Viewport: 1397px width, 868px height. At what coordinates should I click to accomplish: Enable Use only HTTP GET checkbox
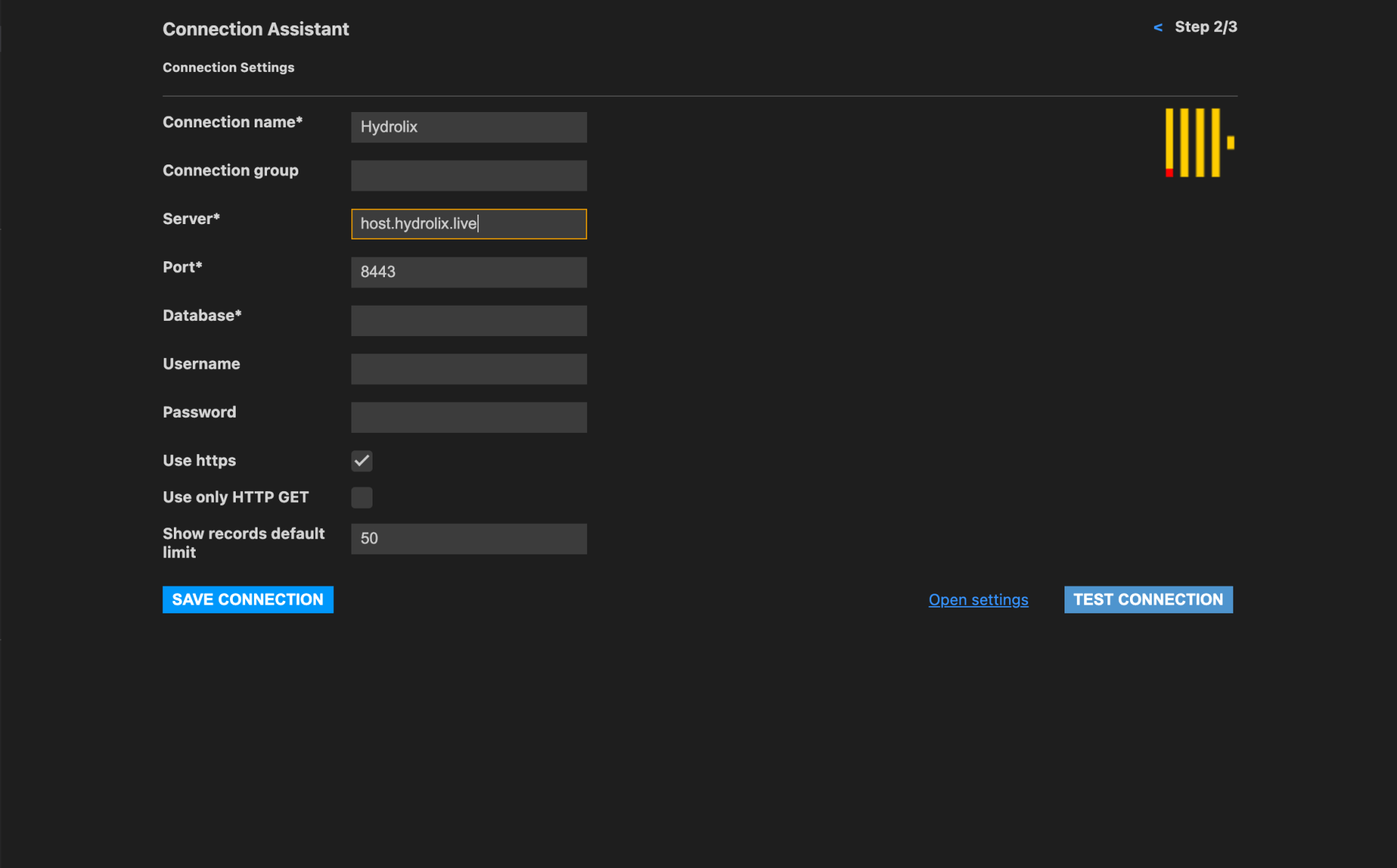coord(362,498)
